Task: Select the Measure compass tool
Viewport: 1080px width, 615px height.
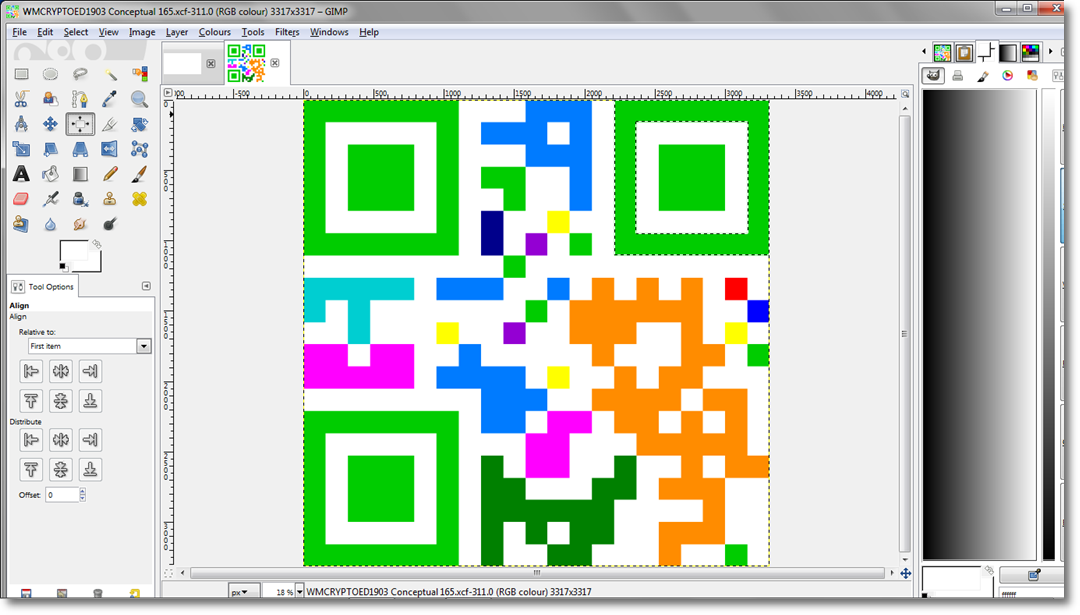Action: 21,124
